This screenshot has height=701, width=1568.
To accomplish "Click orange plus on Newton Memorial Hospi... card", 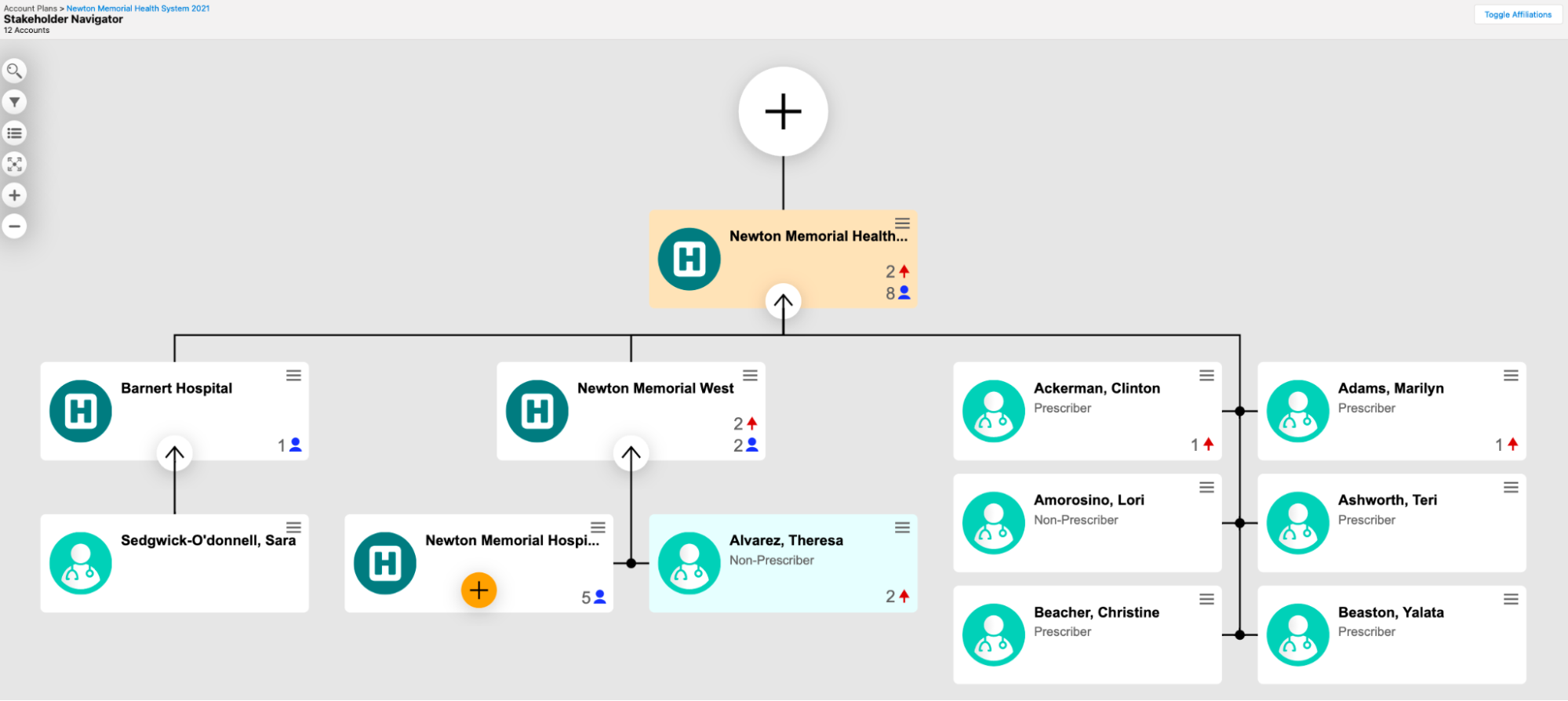I will [x=478, y=590].
